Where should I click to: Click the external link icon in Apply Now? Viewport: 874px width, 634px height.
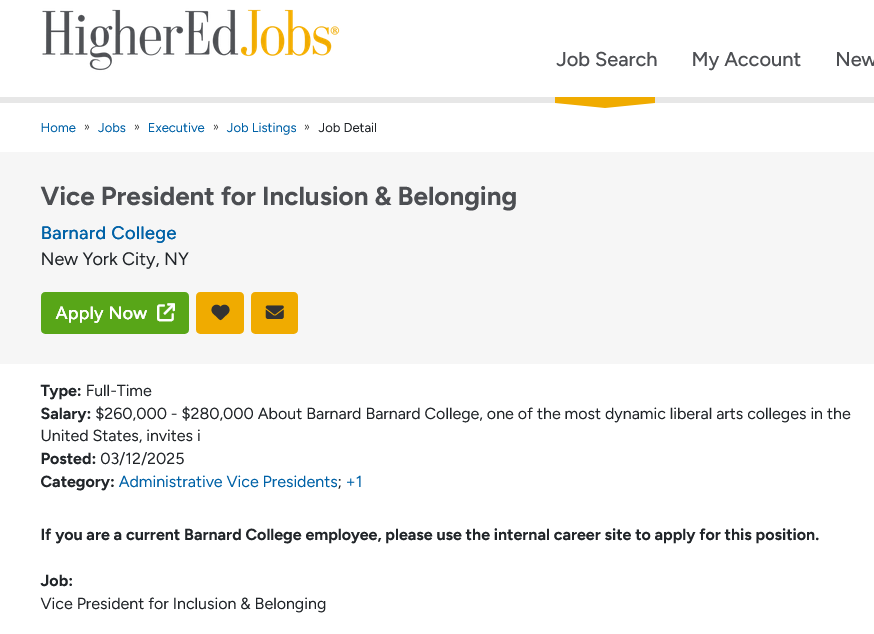coord(166,312)
